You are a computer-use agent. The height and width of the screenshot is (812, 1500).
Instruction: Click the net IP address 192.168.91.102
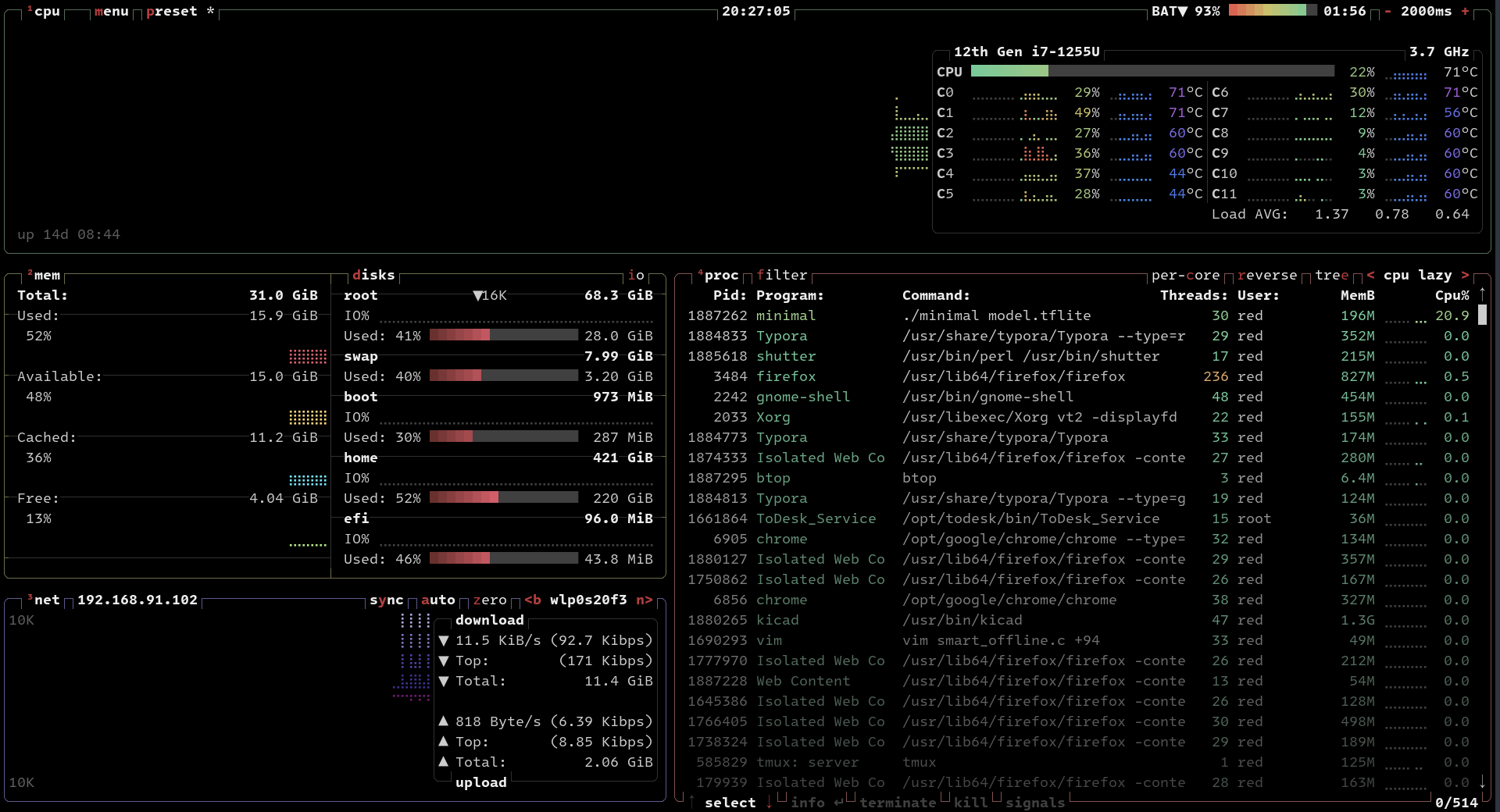[137, 600]
